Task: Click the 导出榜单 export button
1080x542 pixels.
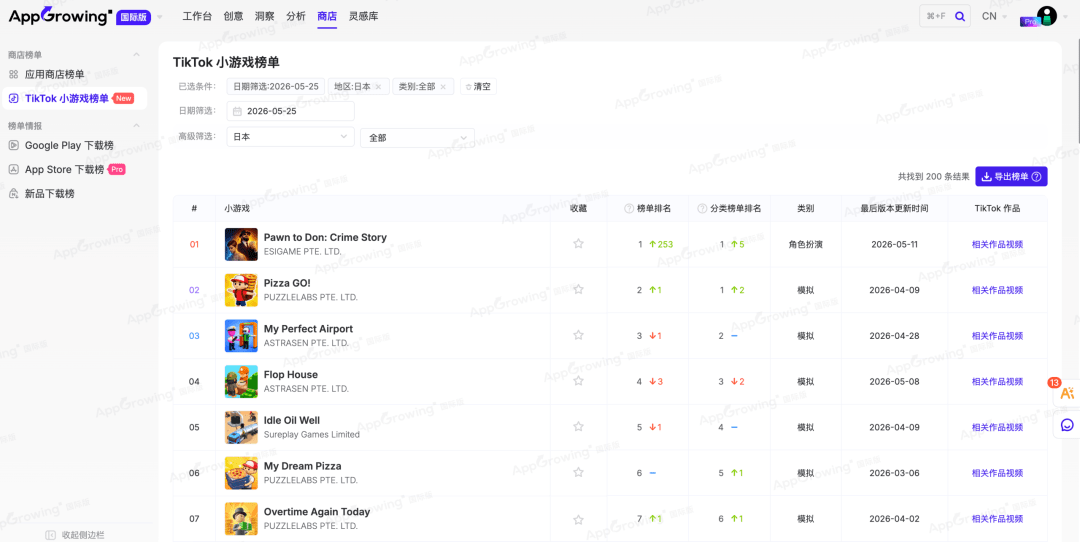Action: pyautogui.click(x=1011, y=177)
